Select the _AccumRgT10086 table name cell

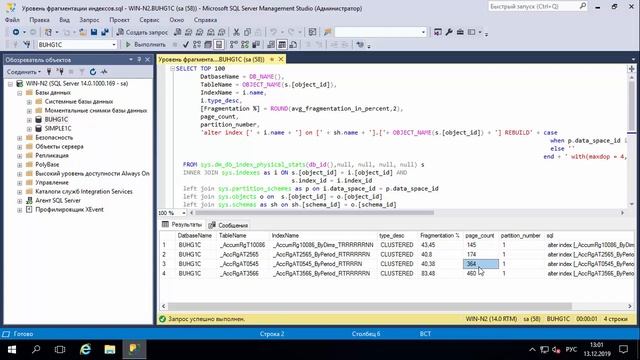(242, 245)
